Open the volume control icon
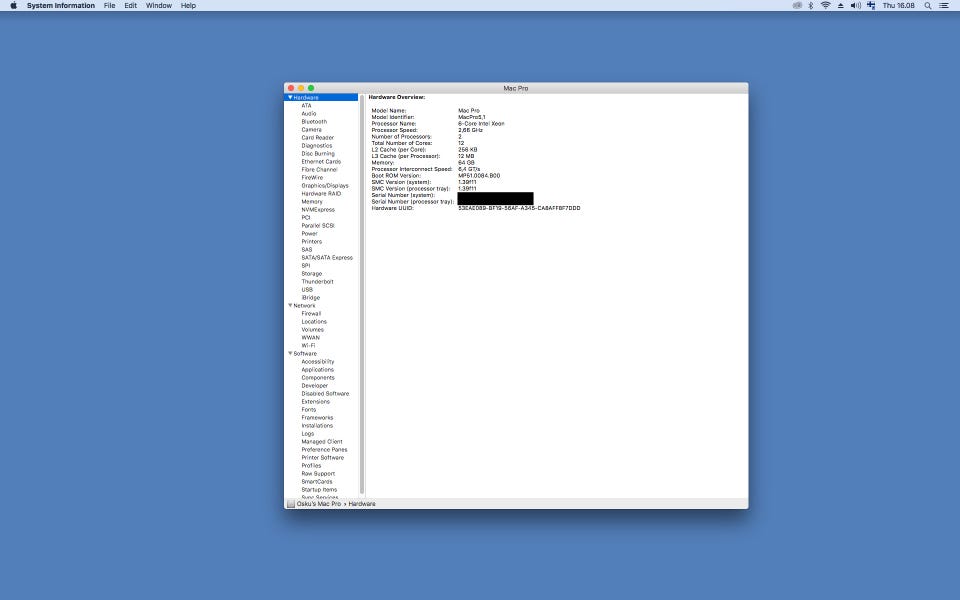This screenshot has height=600, width=960. pos(855,6)
